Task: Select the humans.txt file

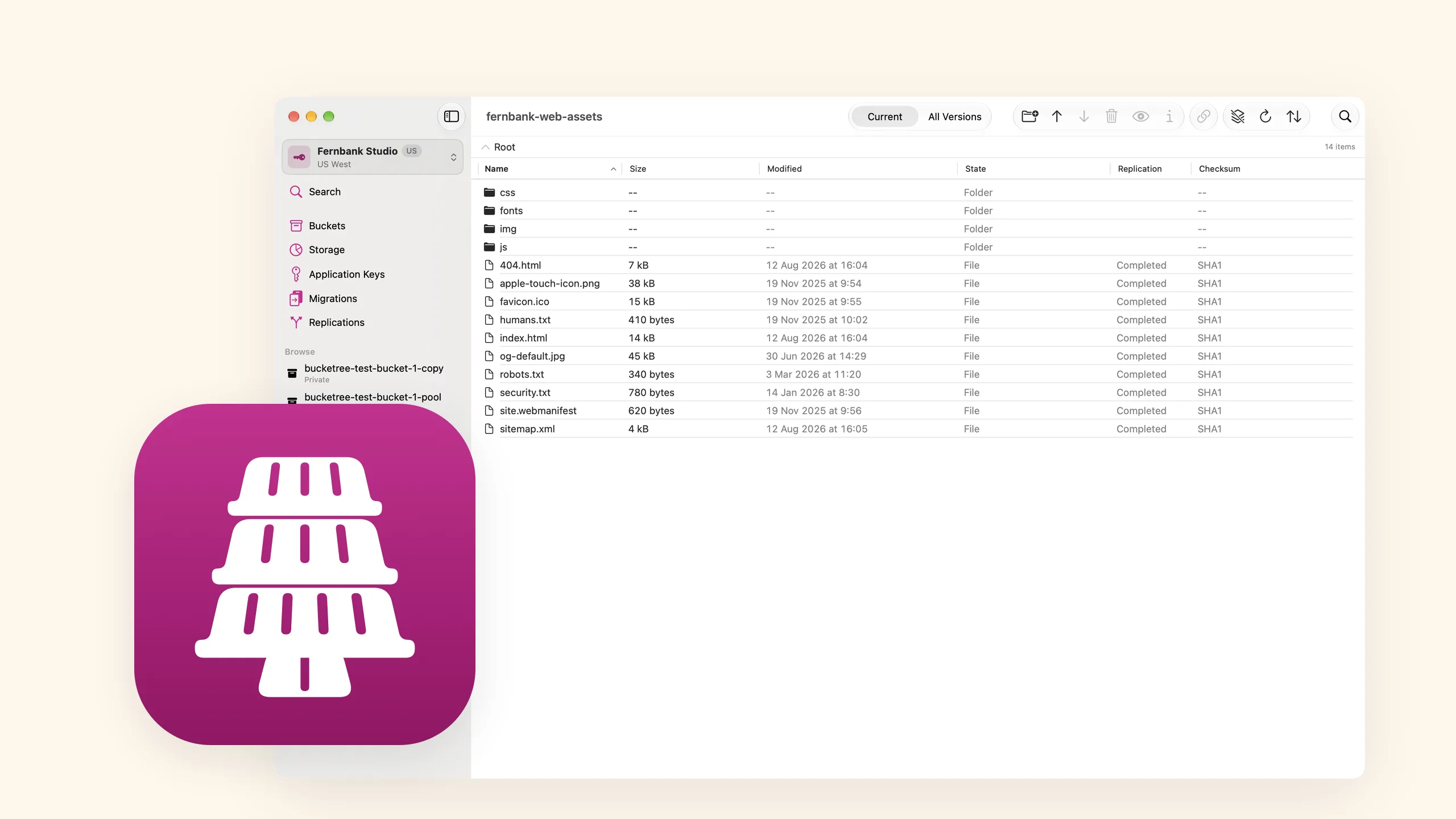Action: [917, 320]
